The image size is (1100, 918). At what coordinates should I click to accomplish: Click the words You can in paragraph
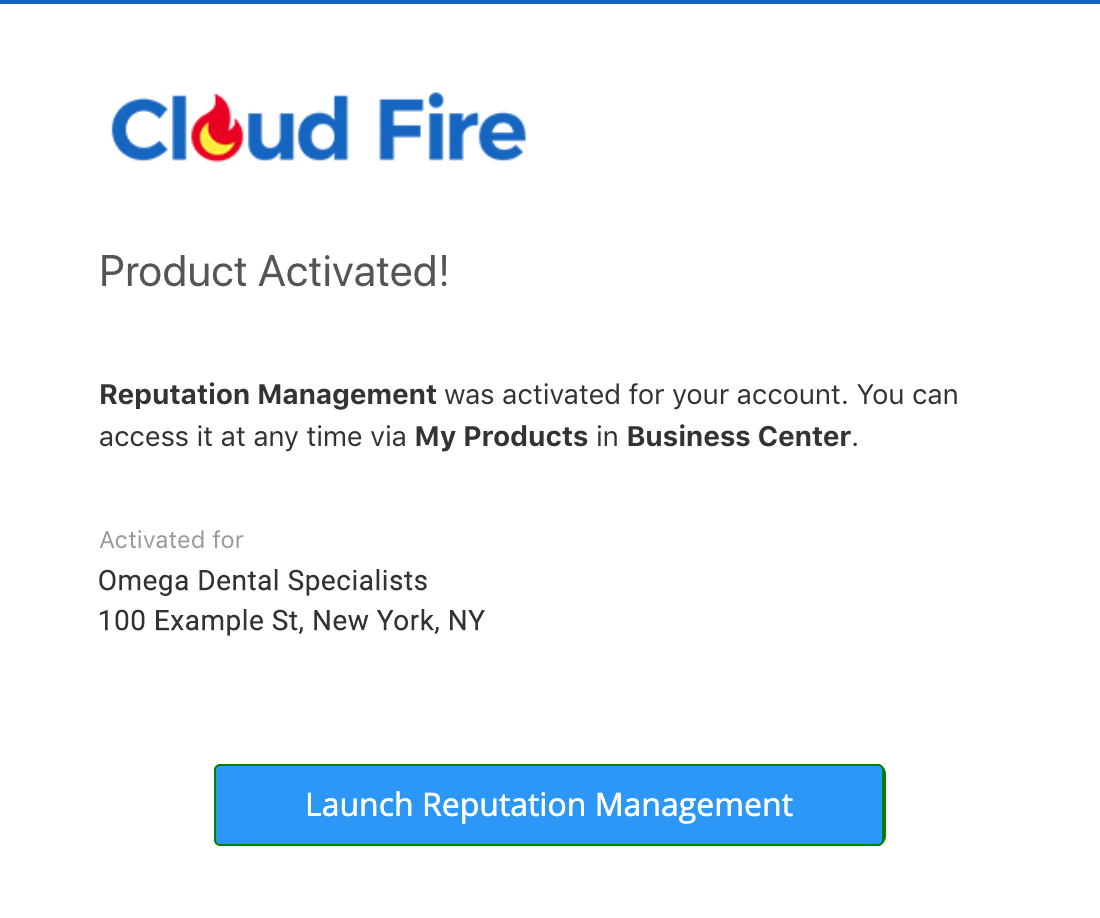click(x=907, y=395)
